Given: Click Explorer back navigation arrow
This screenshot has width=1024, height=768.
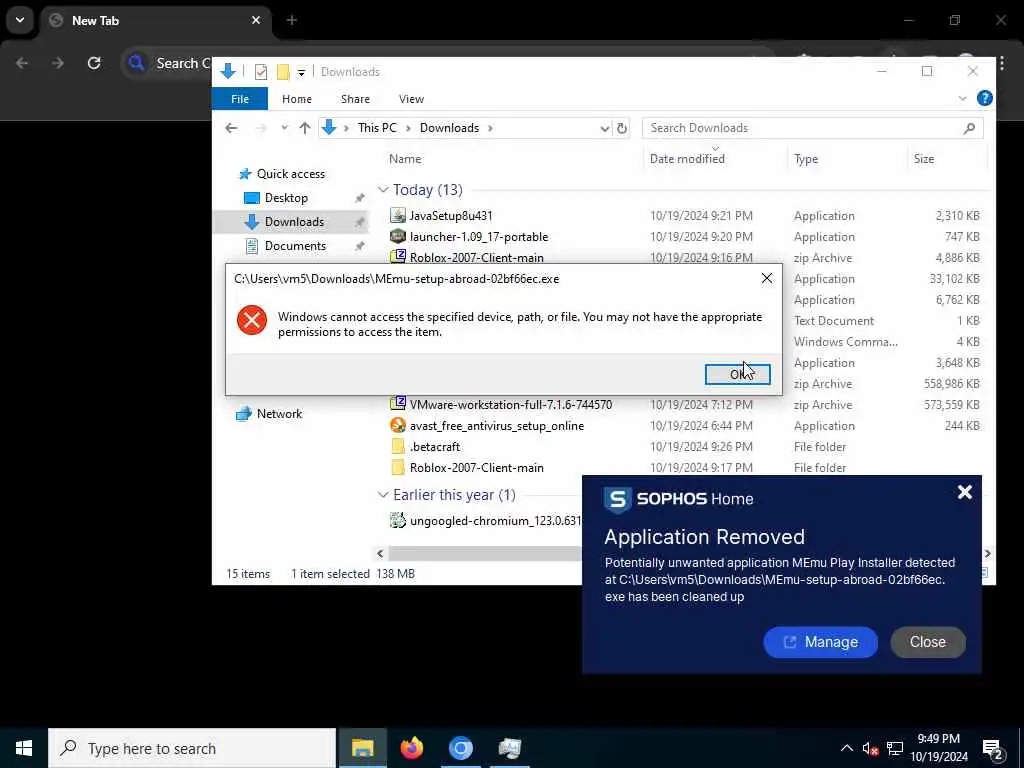Looking at the screenshot, I should tap(231, 128).
